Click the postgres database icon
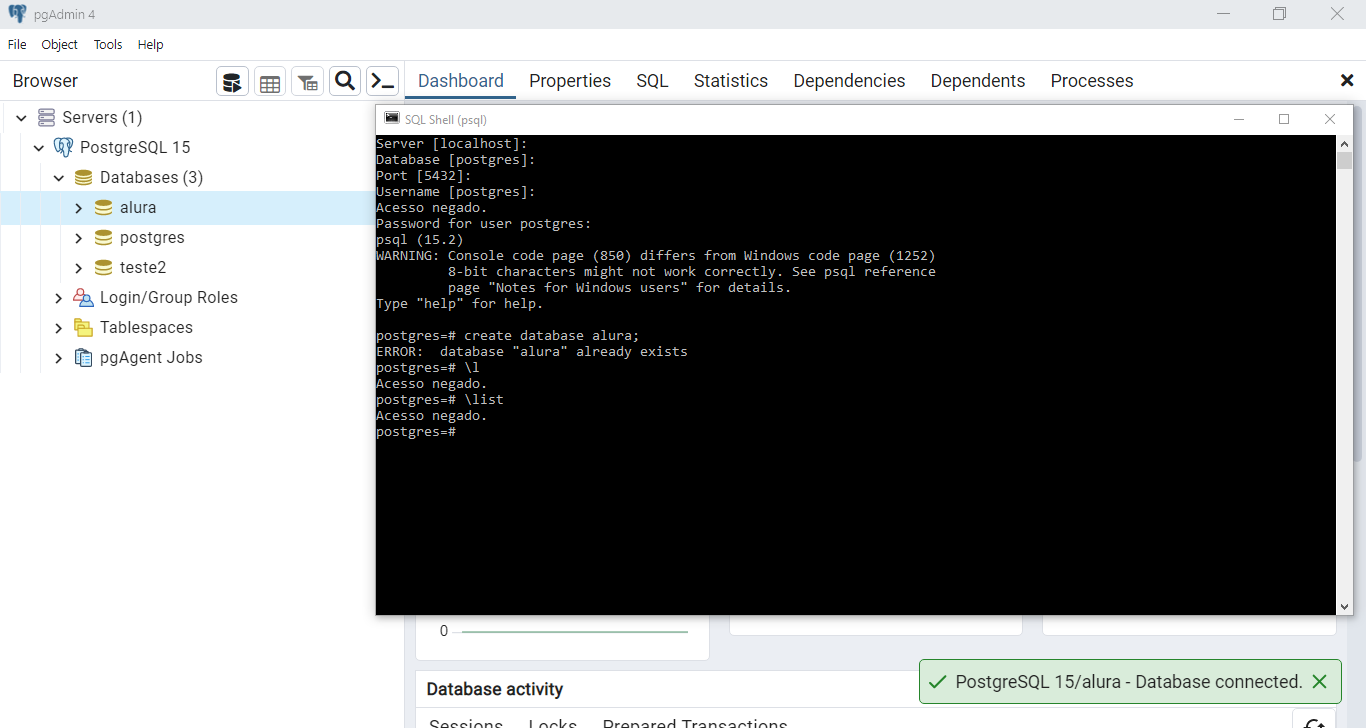The width and height of the screenshot is (1366, 728). pyautogui.click(x=103, y=238)
